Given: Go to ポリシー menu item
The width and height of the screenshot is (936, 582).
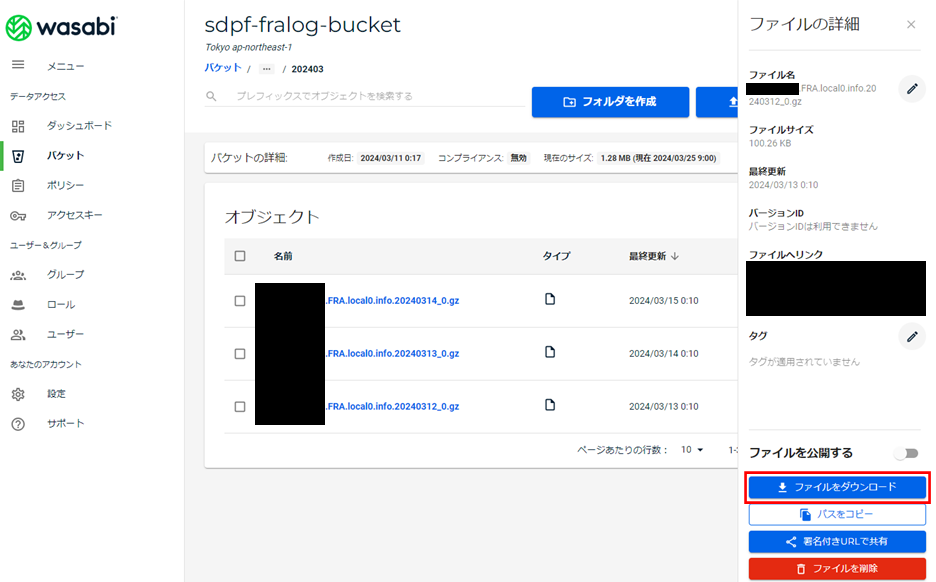Looking at the screenshot, I should pos(66,186).
